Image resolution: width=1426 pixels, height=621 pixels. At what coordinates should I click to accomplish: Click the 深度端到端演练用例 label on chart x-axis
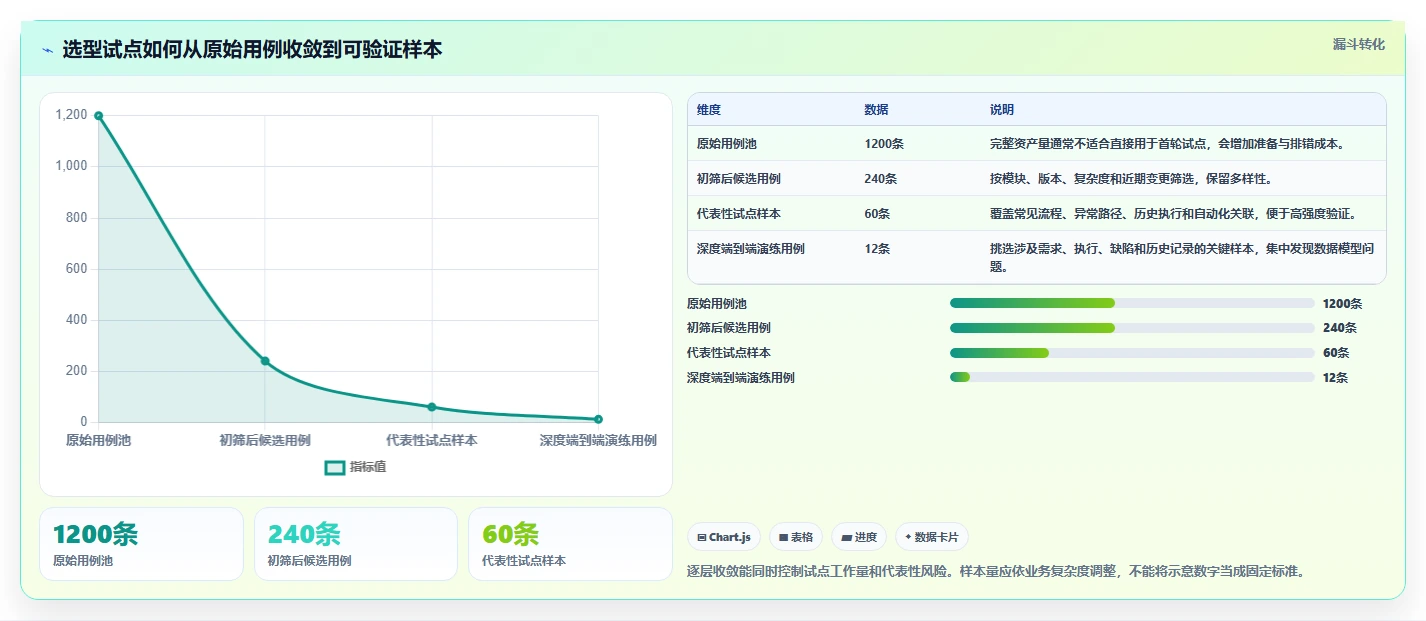[598, 440]
